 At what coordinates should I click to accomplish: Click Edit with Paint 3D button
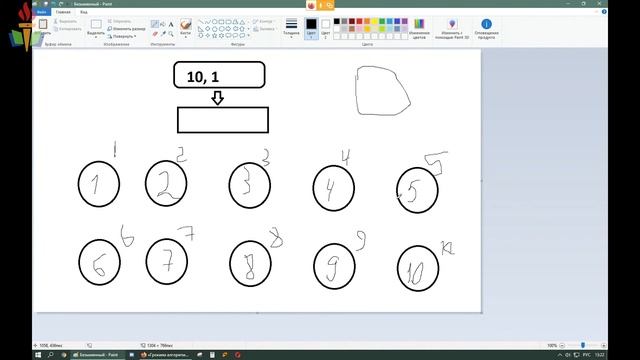(452, 28)
